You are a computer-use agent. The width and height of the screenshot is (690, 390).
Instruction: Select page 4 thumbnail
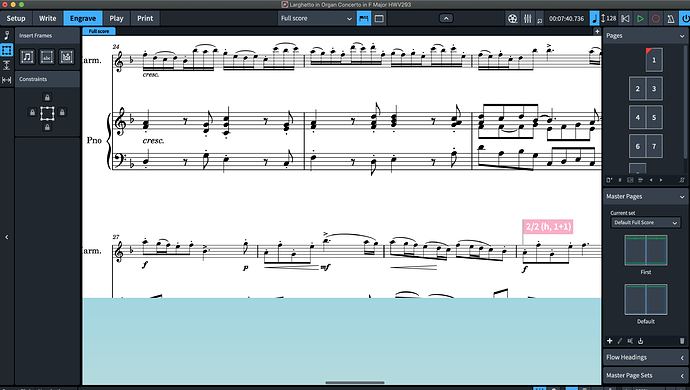tap(637, 118)
